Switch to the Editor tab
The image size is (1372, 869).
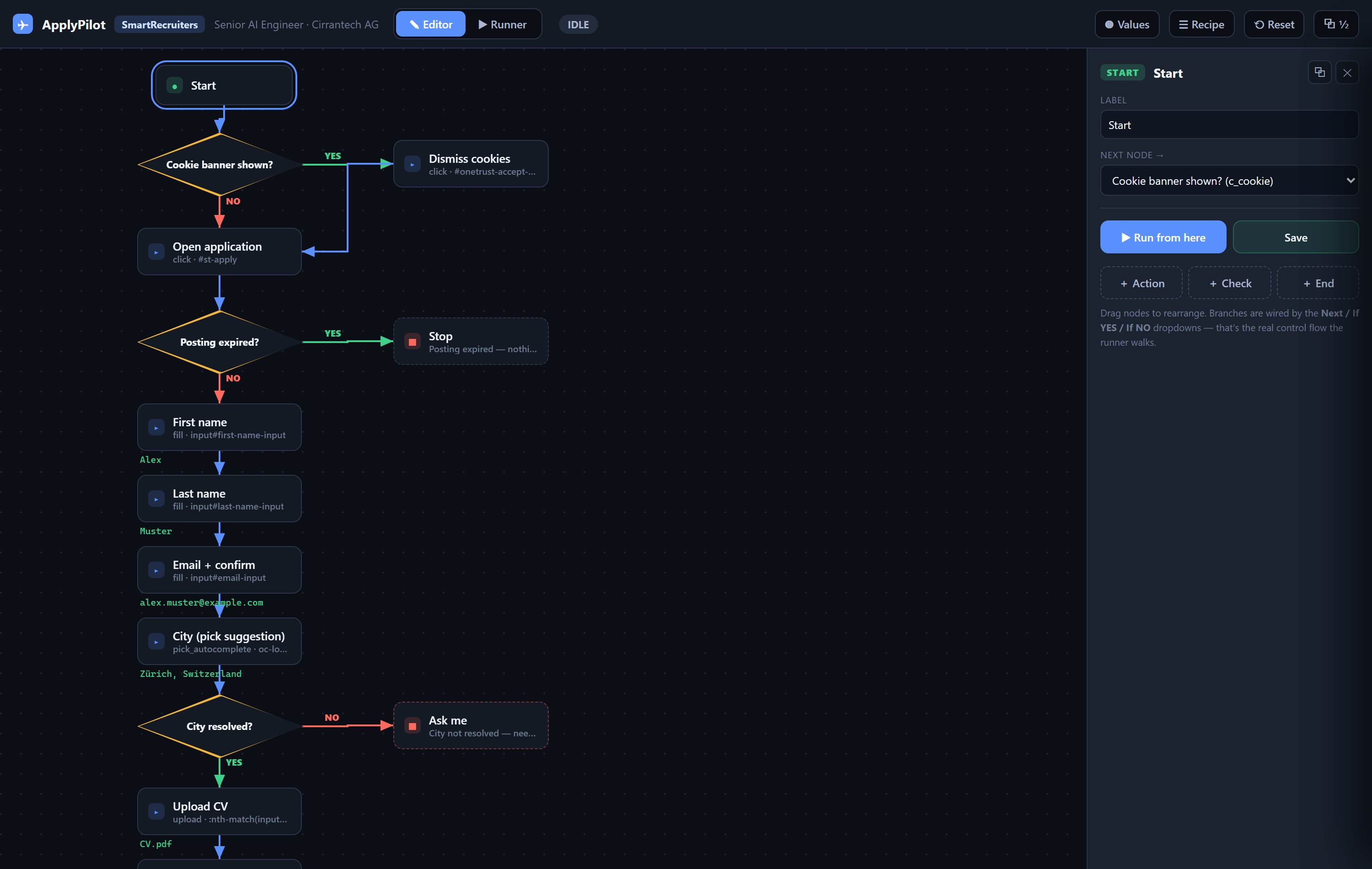(431, 25)
